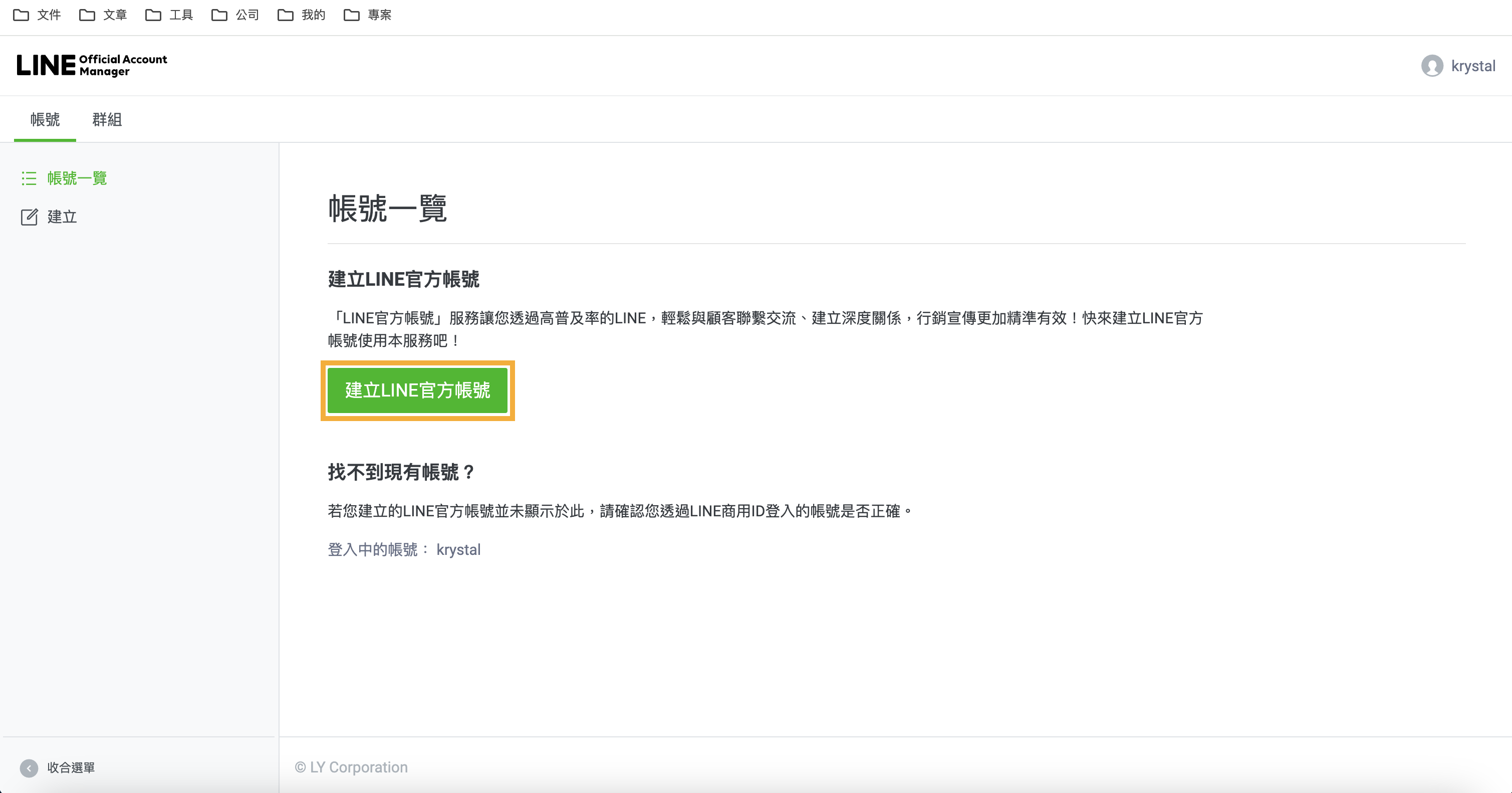Open the krystal user menu
The height and width of the screenshot is (793, 1512).
(1458, 66)
